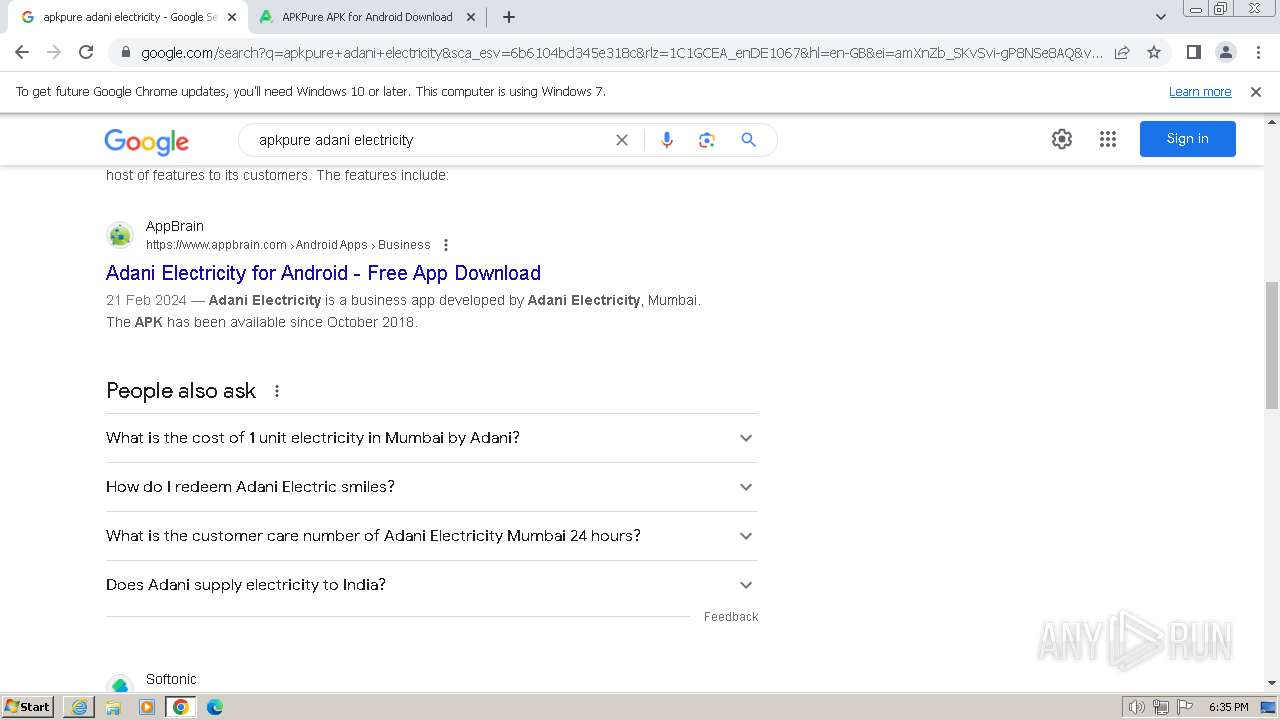
Task: Open network status in system tray
Action: tap(1161, 707)
